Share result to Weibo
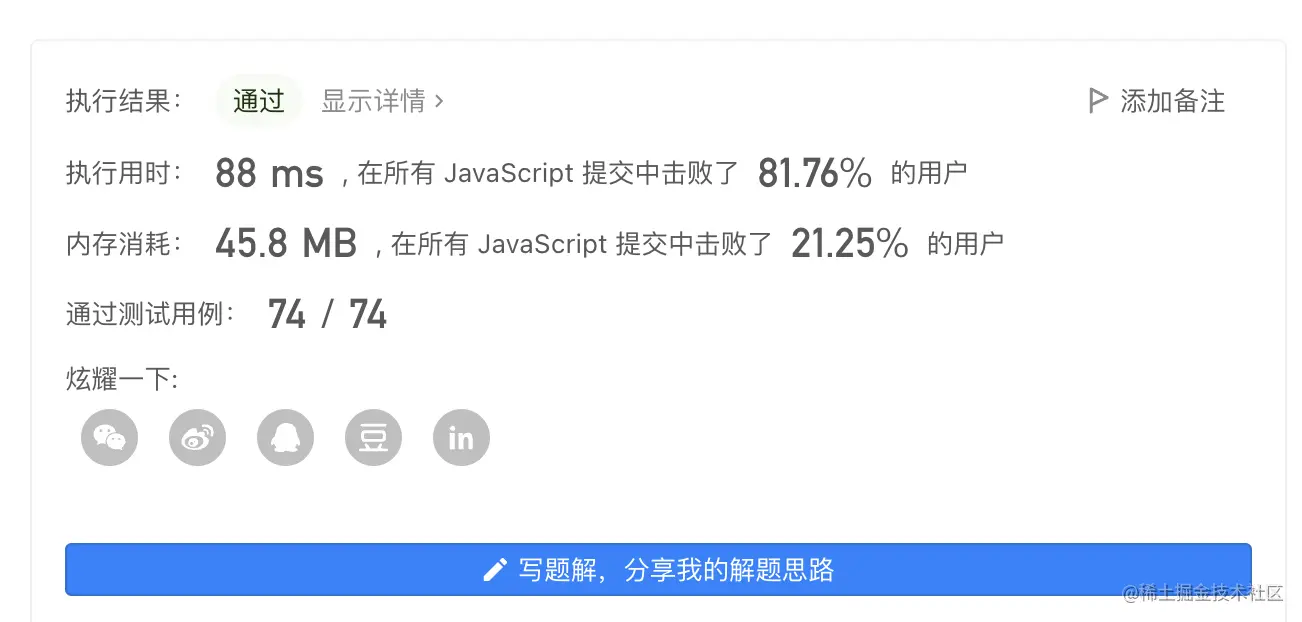1302x622 pixels. click(197, 437)
